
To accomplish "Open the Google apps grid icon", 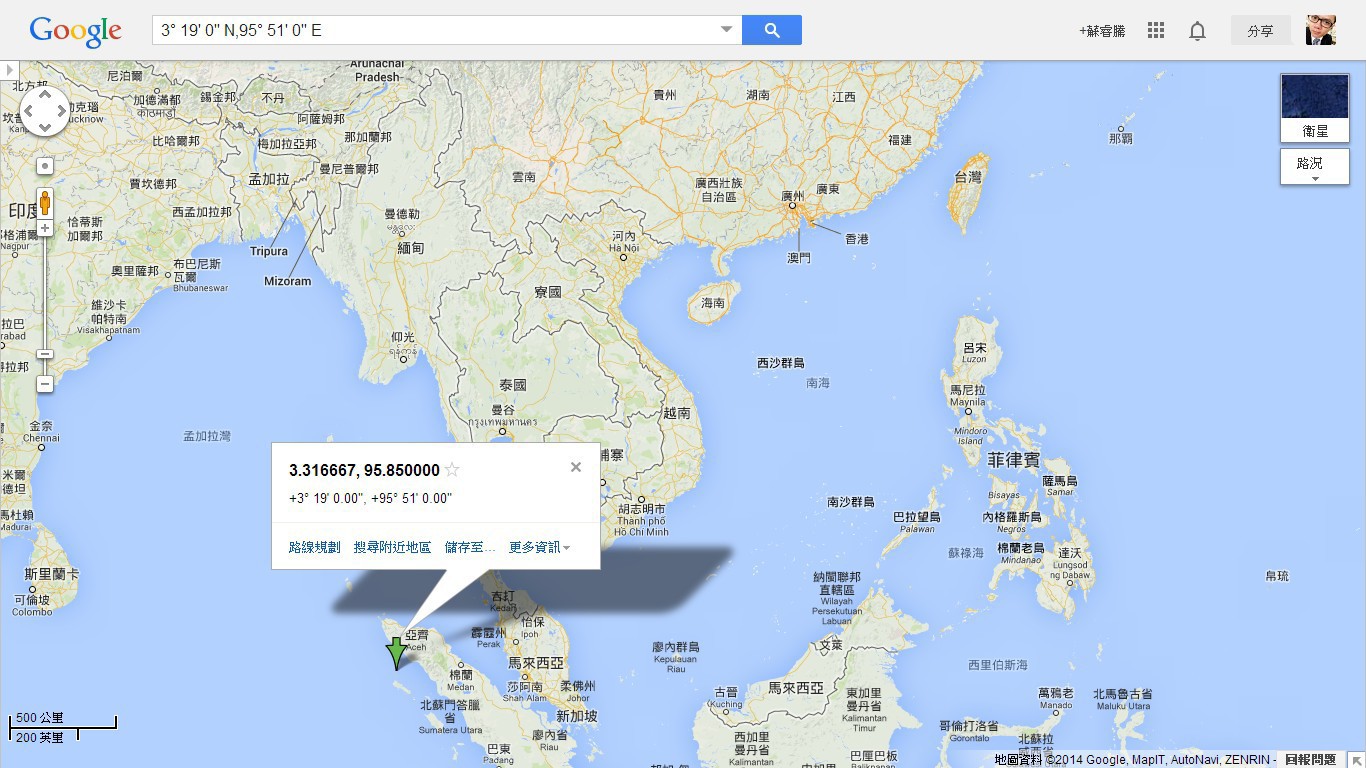I will point(1156,31).
